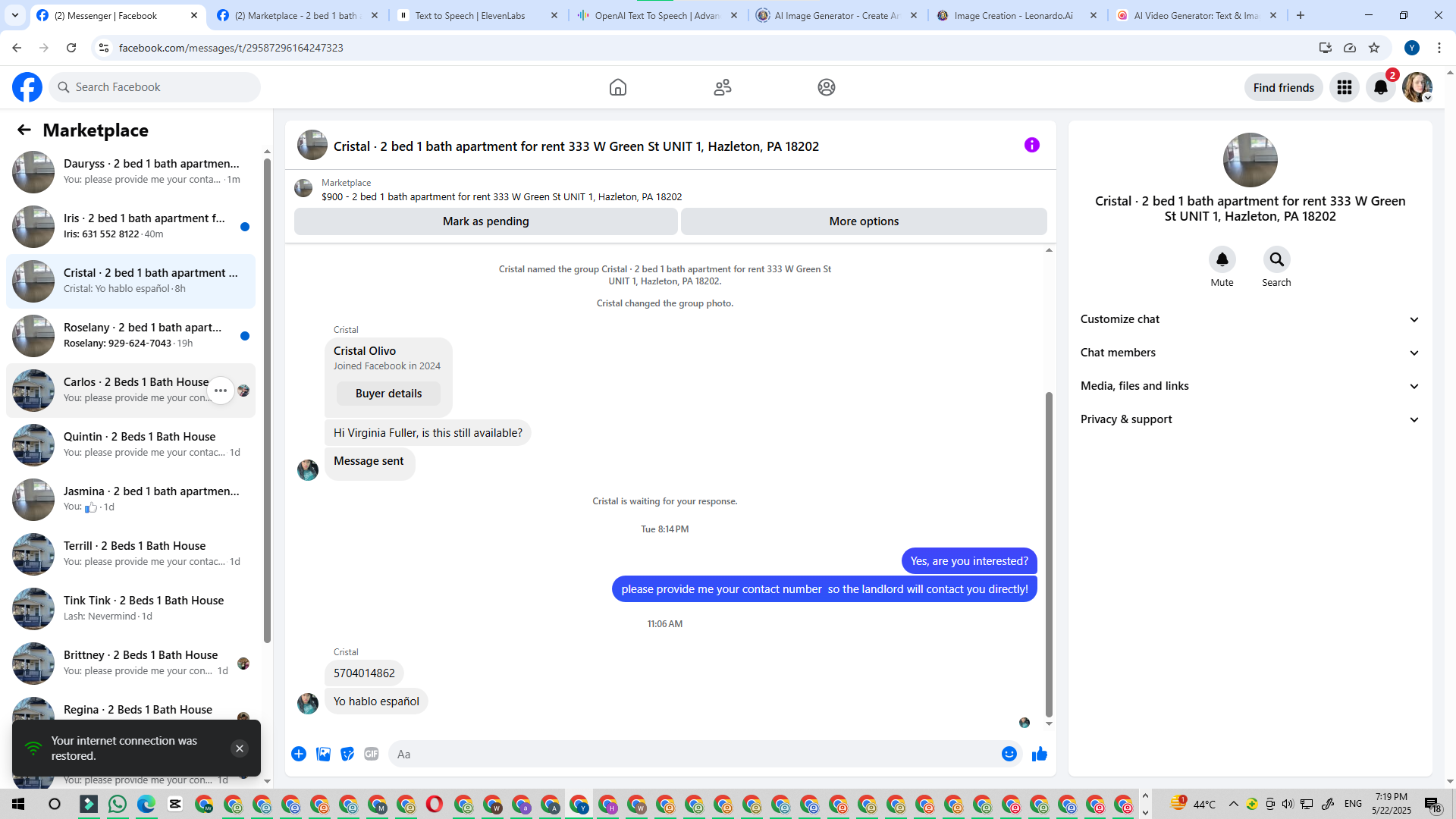Switch to the OpenAI Text To Speech tab

[657, 15]
